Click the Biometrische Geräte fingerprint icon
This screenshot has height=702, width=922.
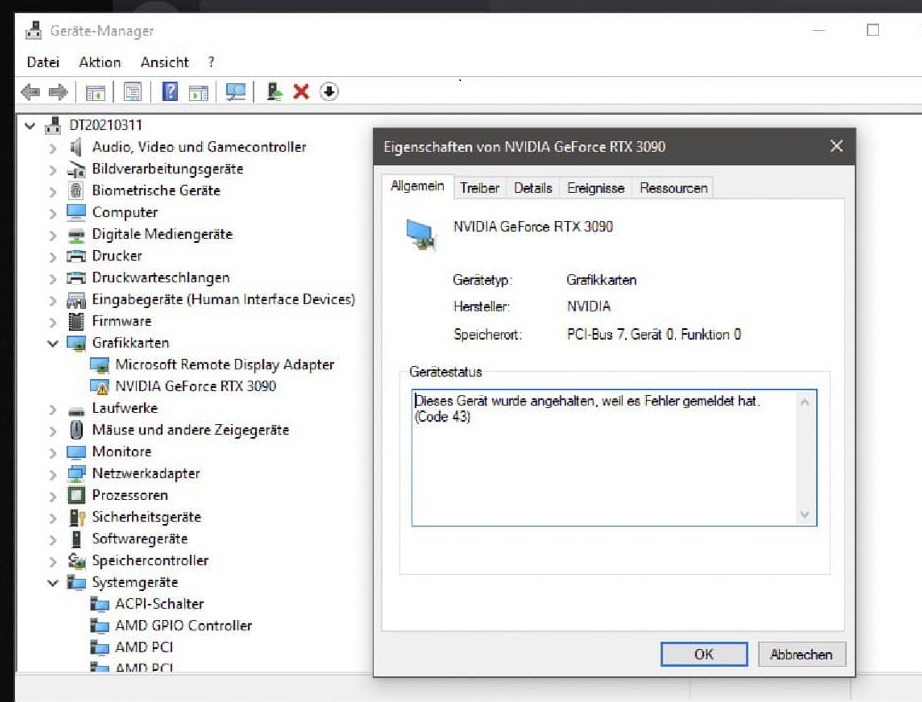pyautogui.click(x=76, y=190)
